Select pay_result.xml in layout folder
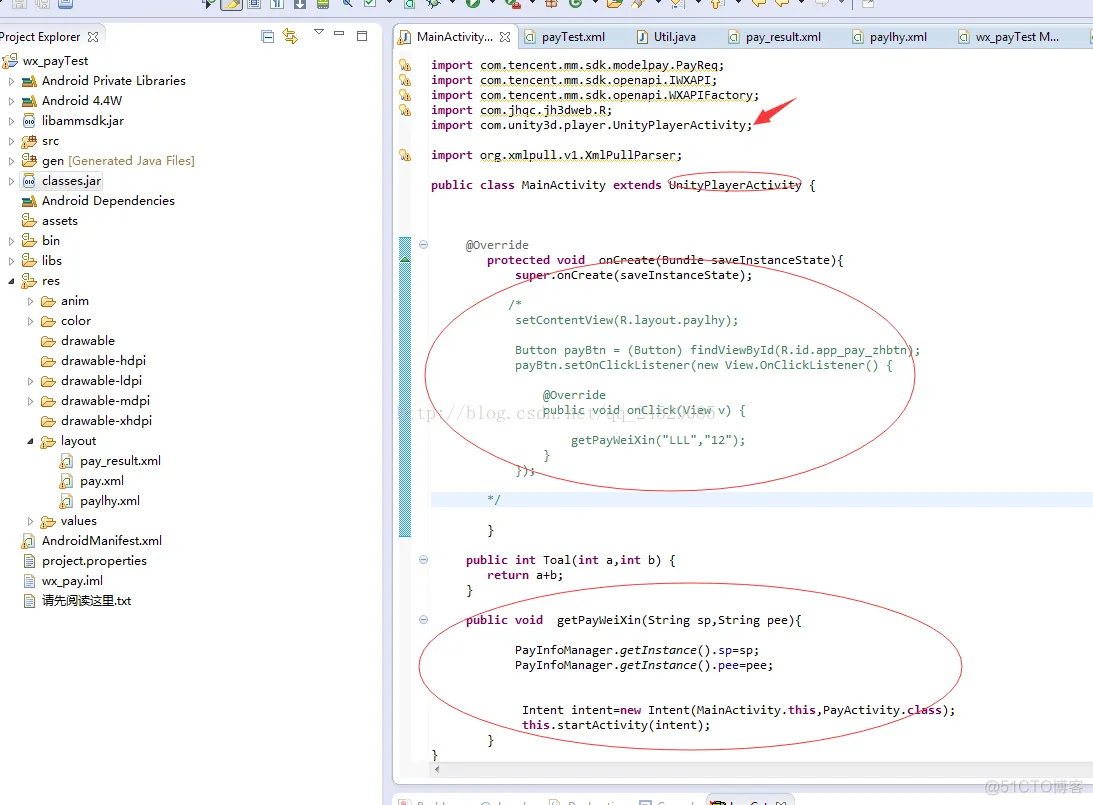This screenshot has width=1093, height=805. (x=120, y=461)
